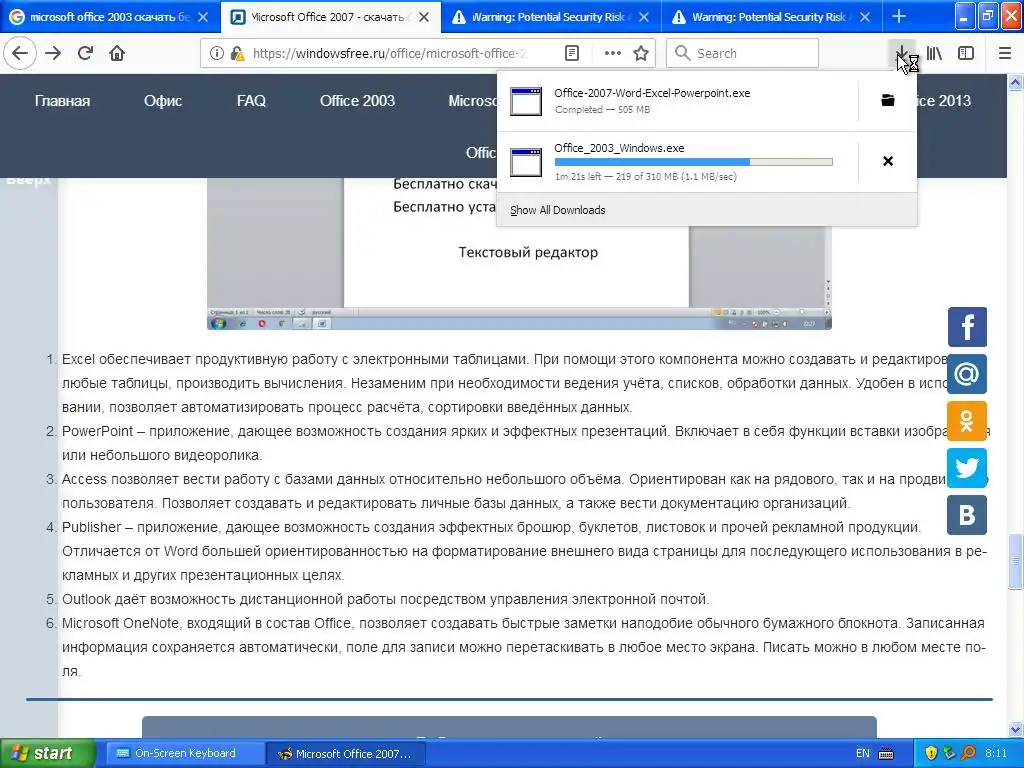
Task: Click the Search input box
Action: 743,53
